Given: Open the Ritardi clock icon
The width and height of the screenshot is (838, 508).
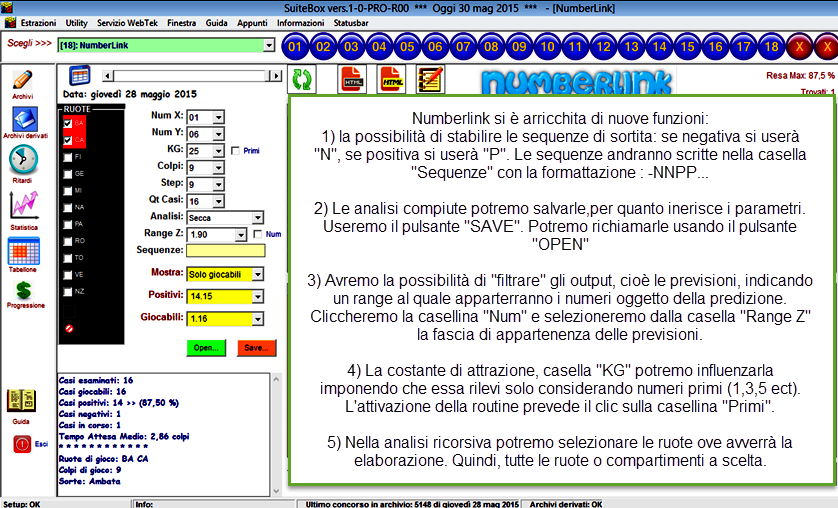Looking at the screenshot, I should [x=23, y=160].
